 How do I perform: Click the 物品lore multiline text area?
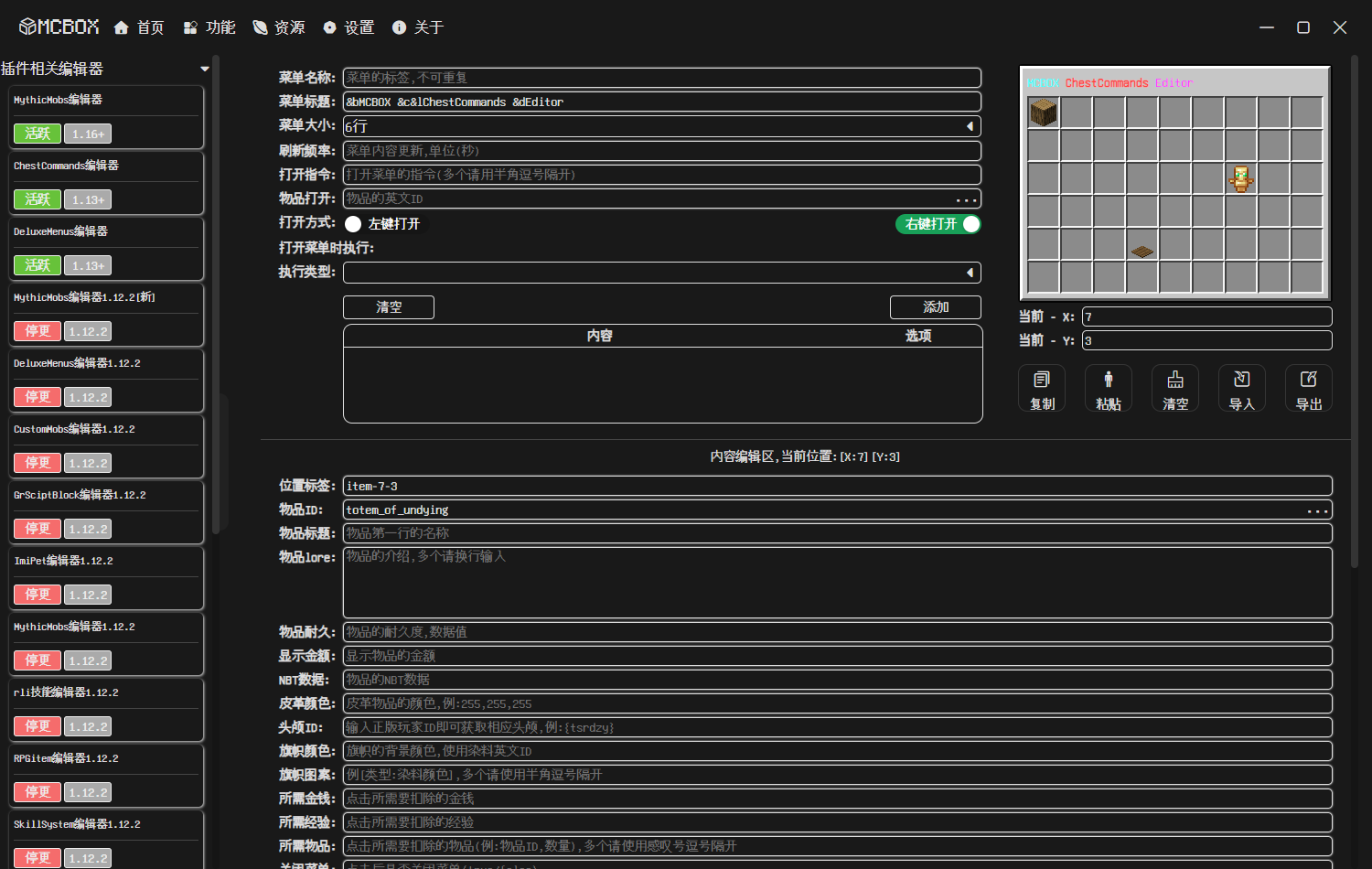838,583
